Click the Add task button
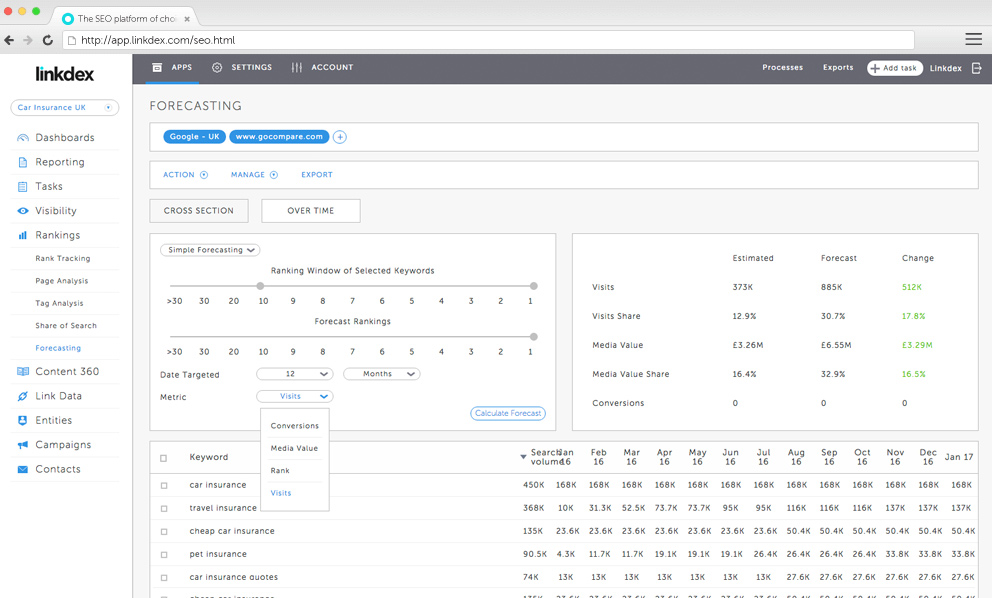992x598 pixels. [x=895, y=68]
